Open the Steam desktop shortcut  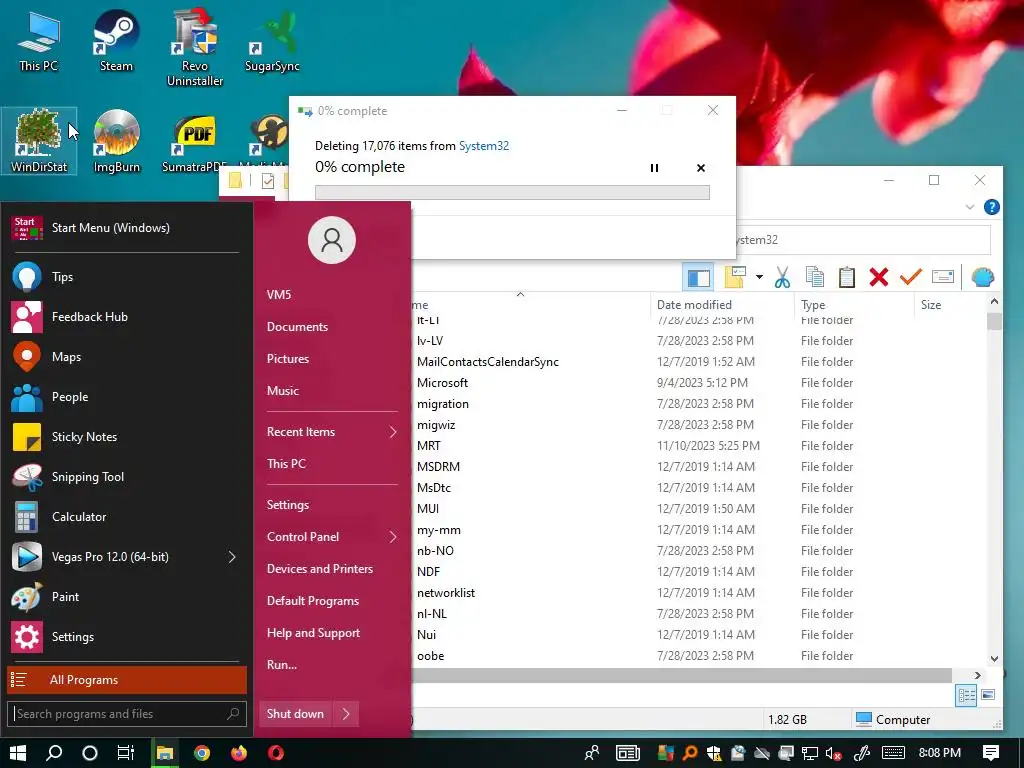116,41
